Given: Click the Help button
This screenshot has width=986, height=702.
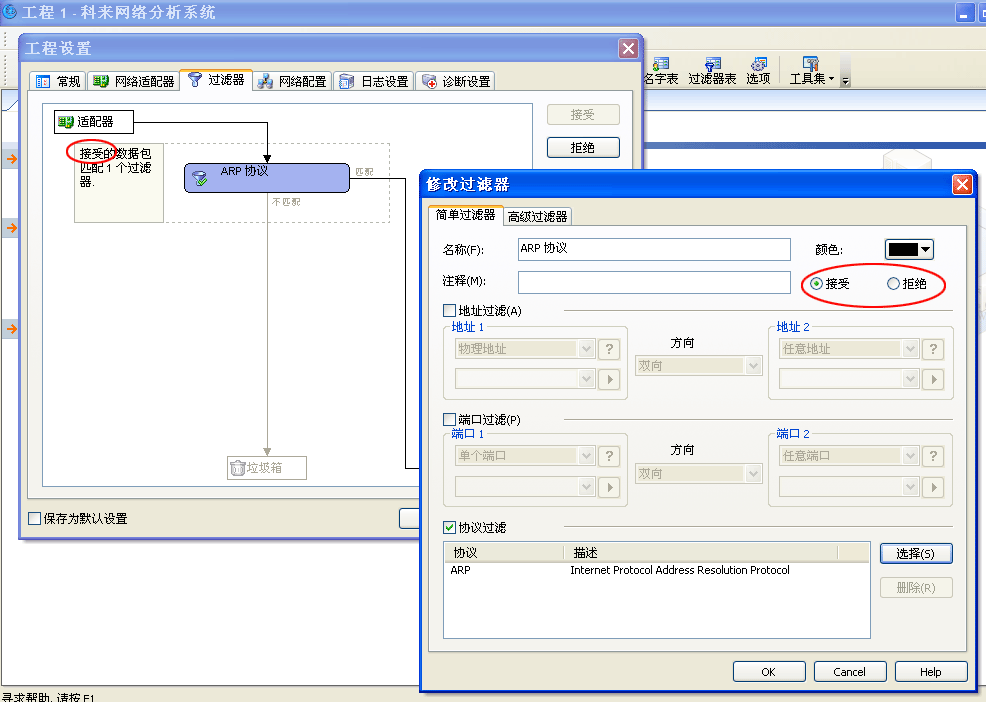Looking at the screenshot, I should coord(931,672).
